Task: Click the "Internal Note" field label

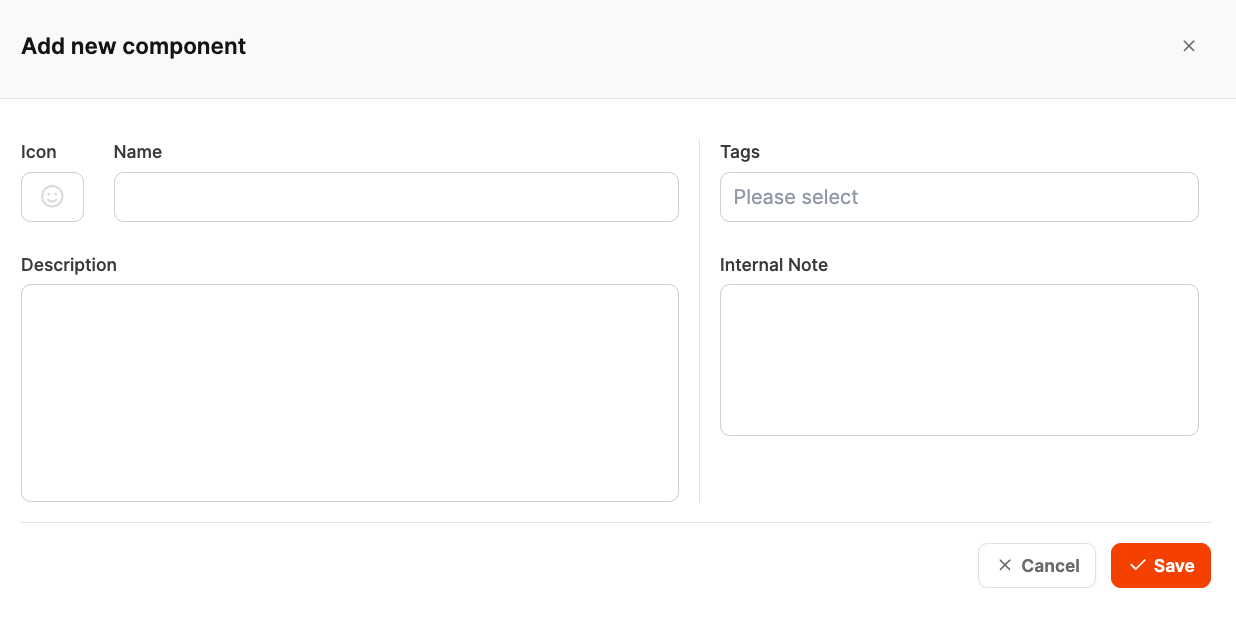Action: tap(774, 265)
